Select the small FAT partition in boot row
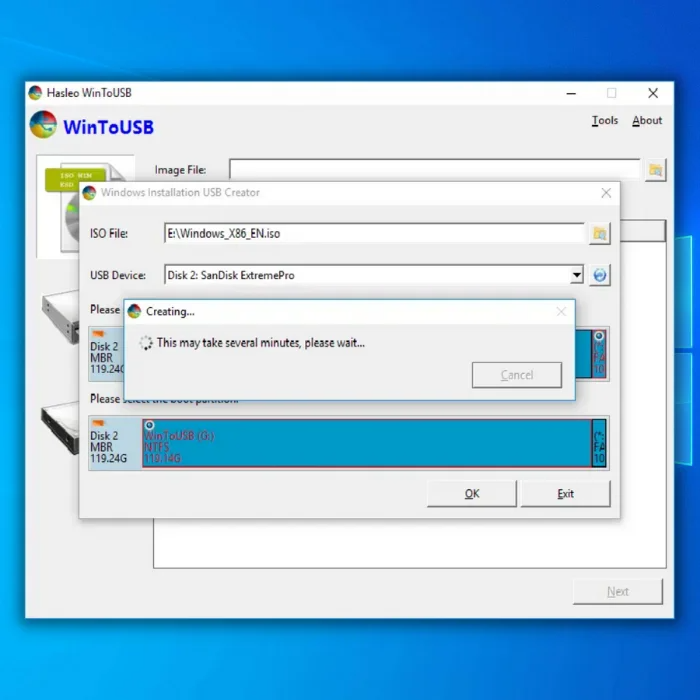700x700 pixels. point(599,443)
